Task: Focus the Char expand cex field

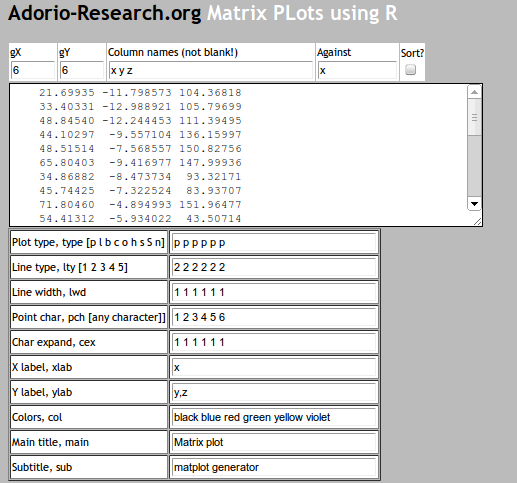Action: click(x=274, y=342)
